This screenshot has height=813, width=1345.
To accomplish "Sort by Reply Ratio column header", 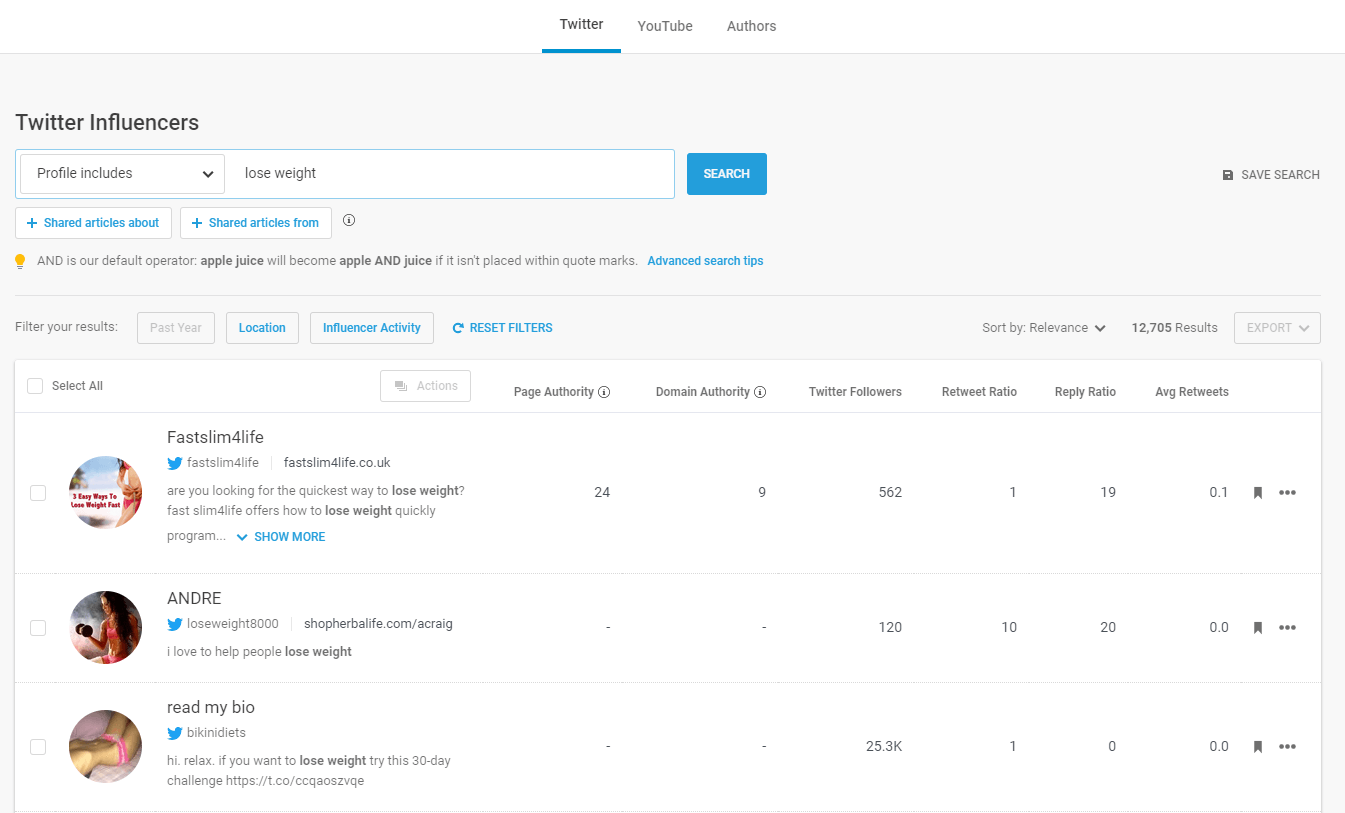I will pyautogui.click(x=1085, y=392).
